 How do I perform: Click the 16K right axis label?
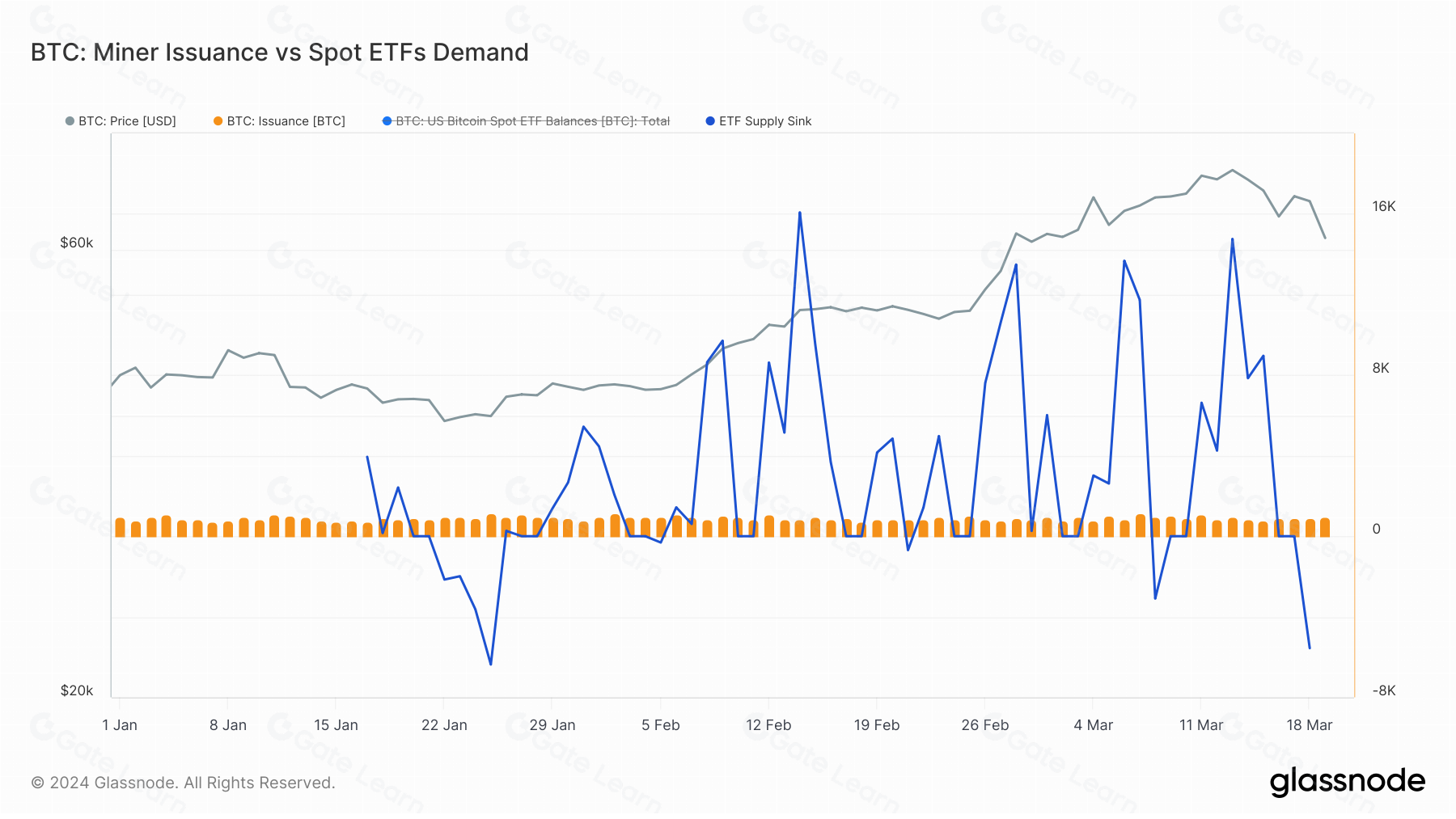coord(1383,206)
